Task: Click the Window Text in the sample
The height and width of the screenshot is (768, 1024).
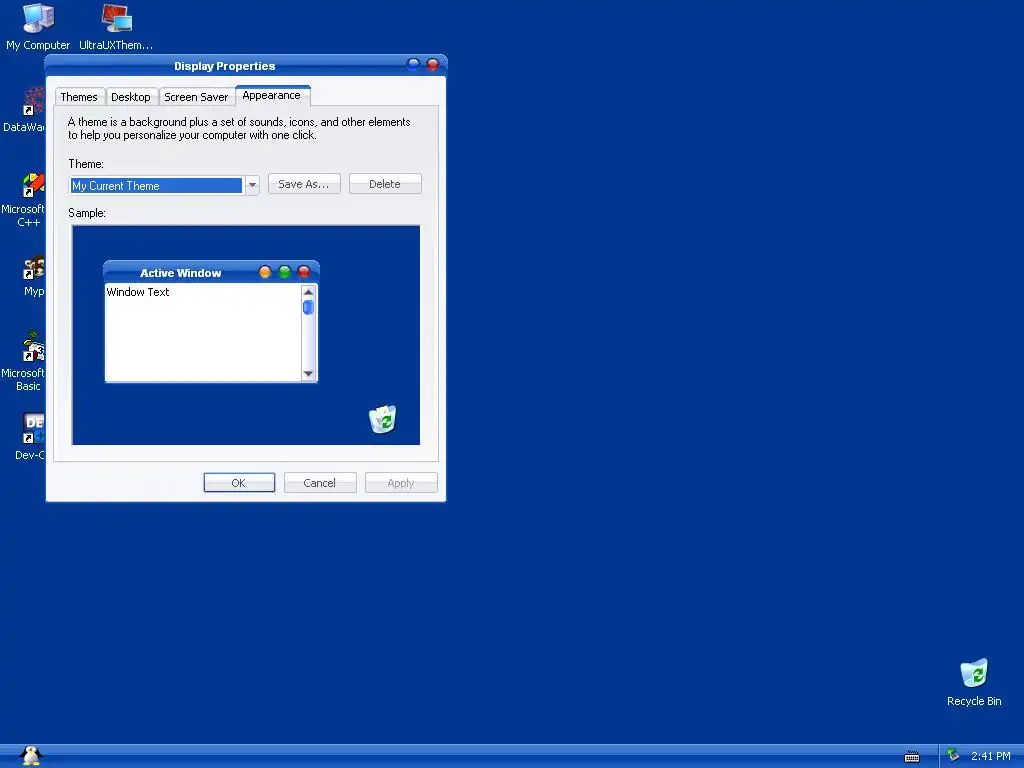Action: pos(138,292)
